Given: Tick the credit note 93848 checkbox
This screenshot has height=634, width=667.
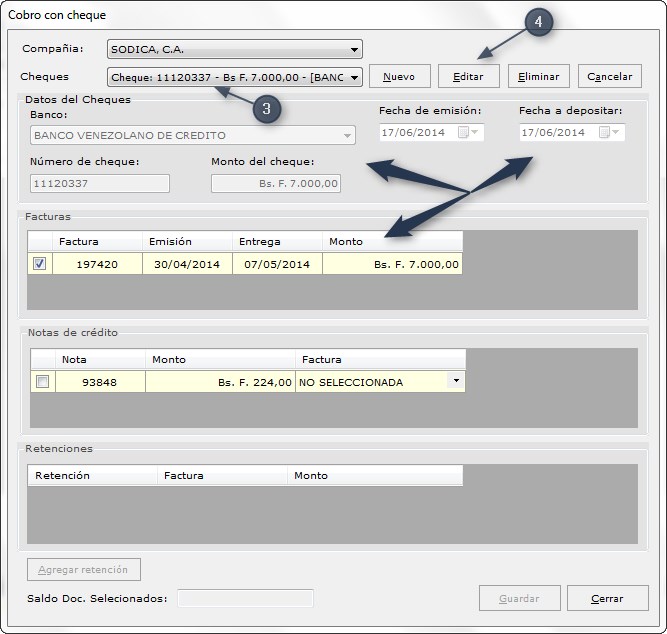Looking at the screenshot, I should tap(43, 382).
